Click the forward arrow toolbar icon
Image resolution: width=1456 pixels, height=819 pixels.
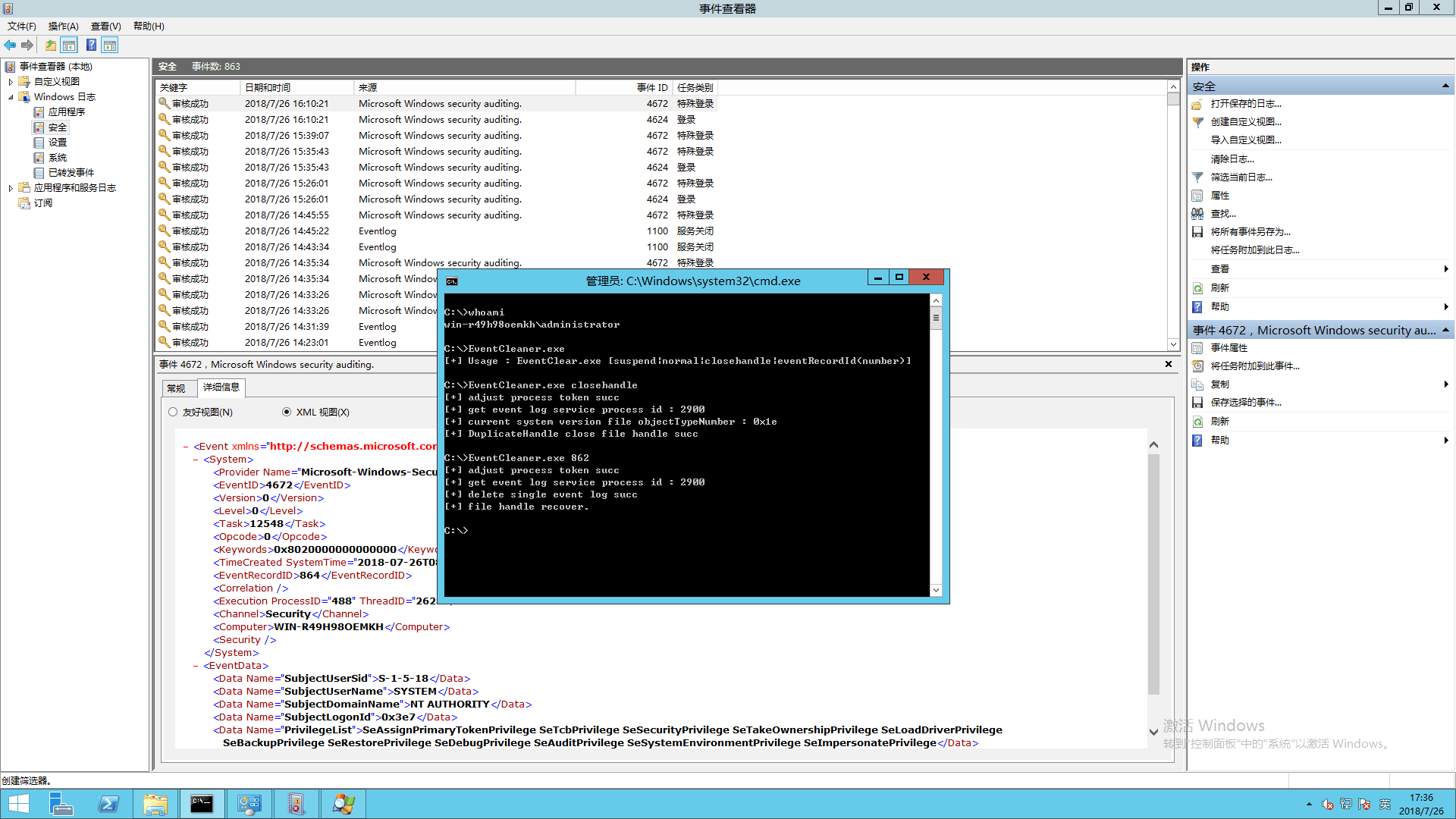pyautogui.click(x=27, y=45)
